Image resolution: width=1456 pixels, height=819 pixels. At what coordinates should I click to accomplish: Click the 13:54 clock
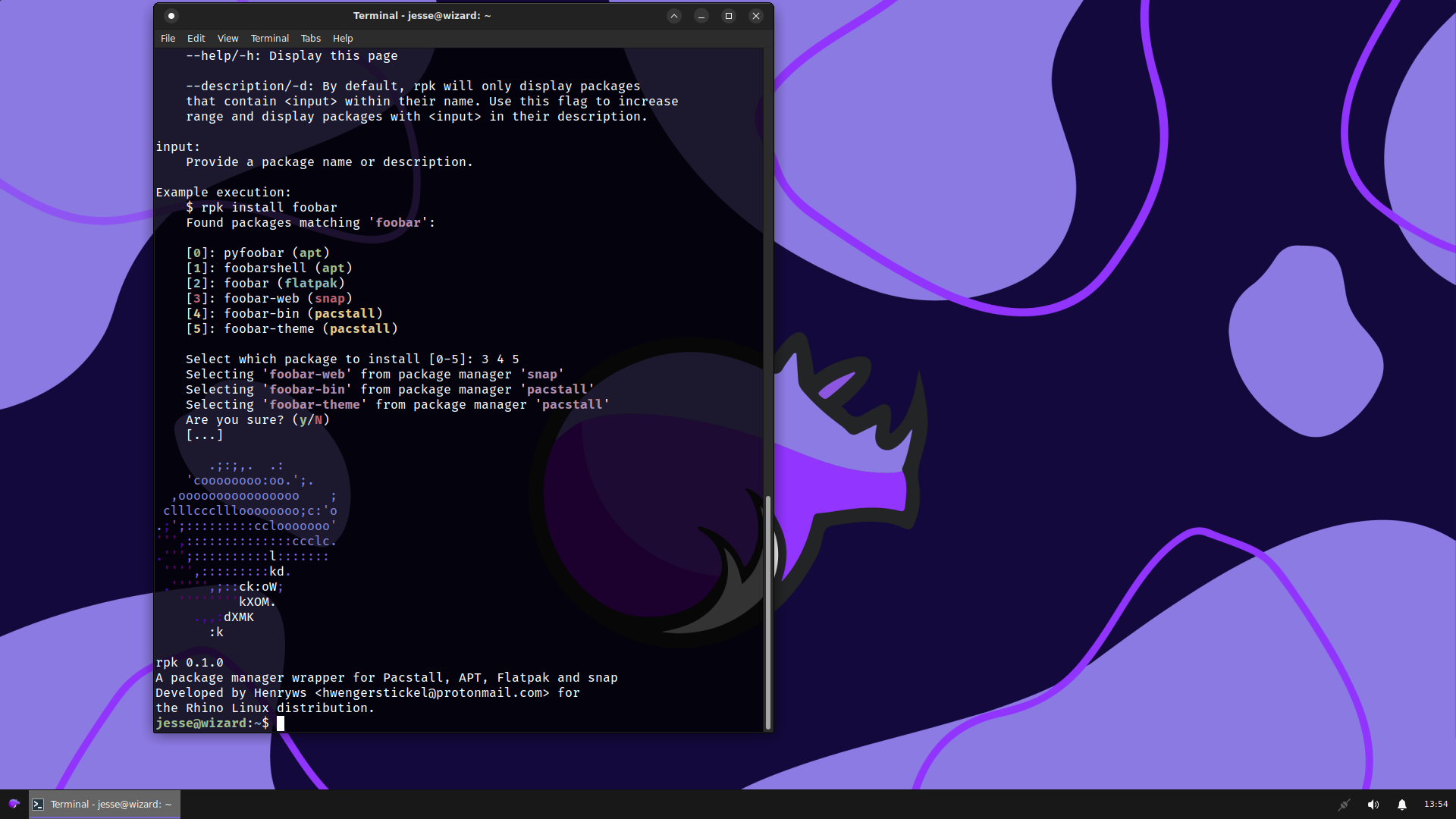pos(1436,804)
